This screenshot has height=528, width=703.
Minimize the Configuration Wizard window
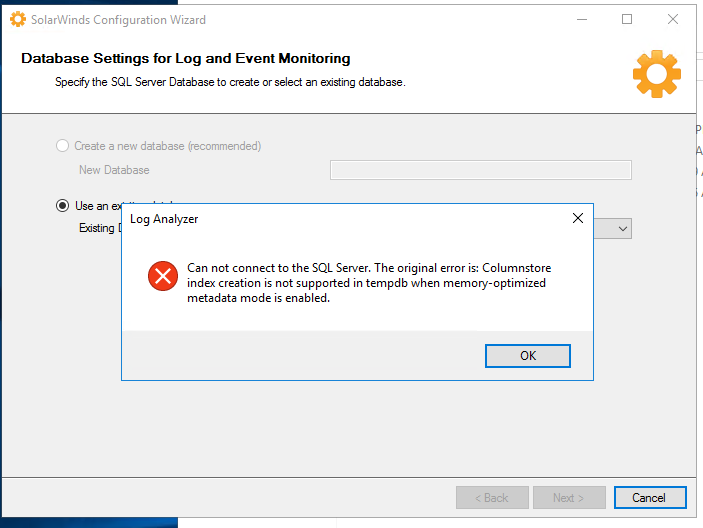tap(581, 19)
